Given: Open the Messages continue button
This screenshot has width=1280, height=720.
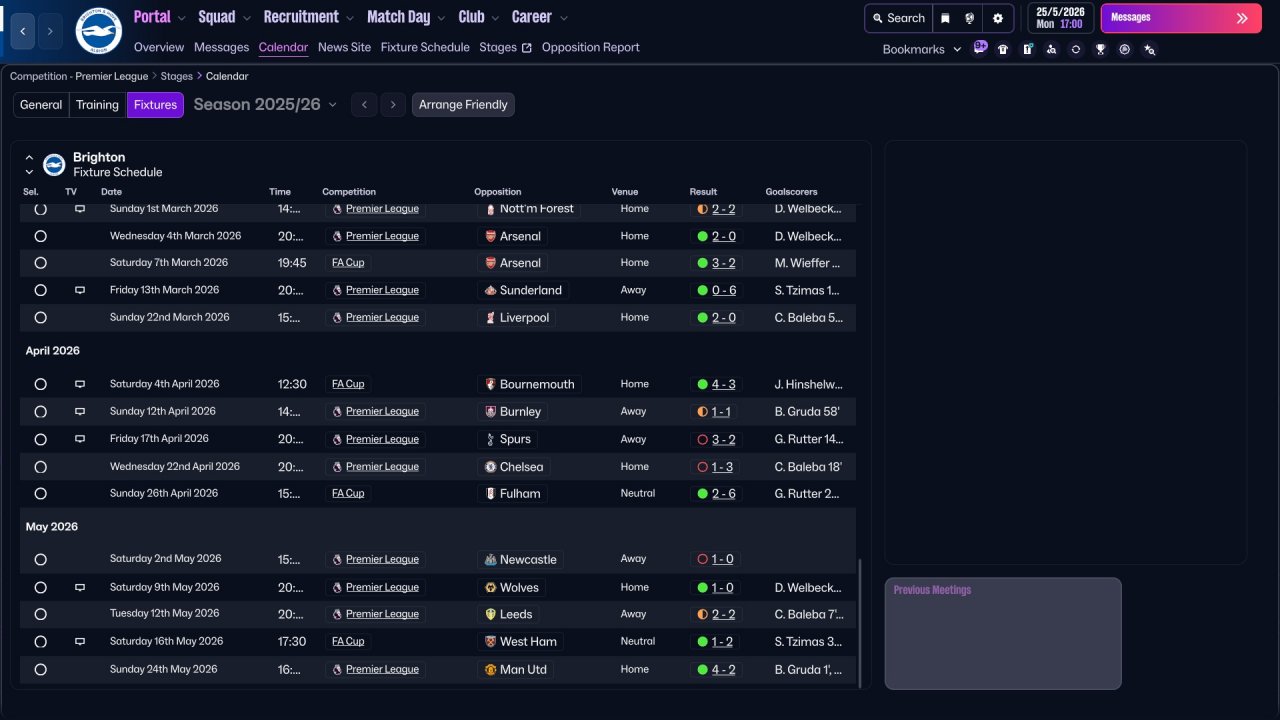Looking at the screenshot, I should point(1180,18).
